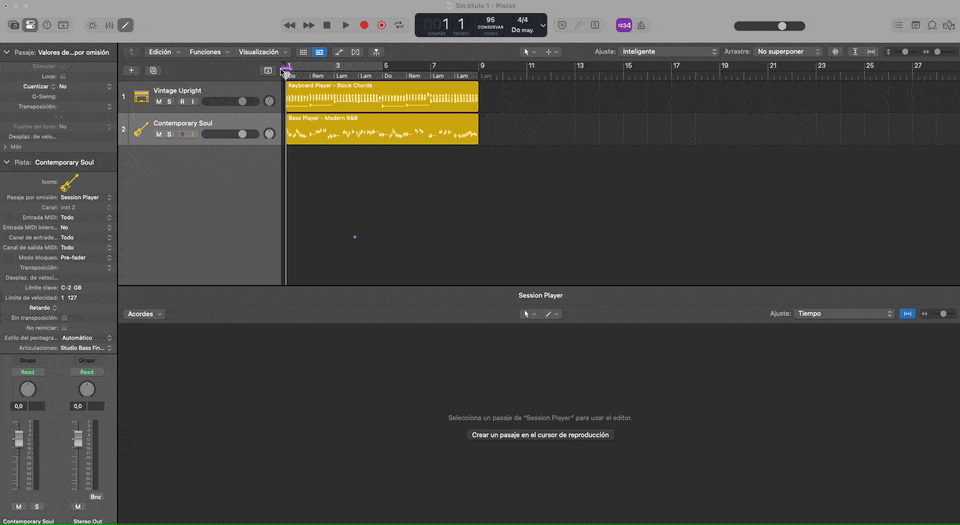Show Automation curve icon
Viewport: 960px width, 525px height.
(339, 52)
